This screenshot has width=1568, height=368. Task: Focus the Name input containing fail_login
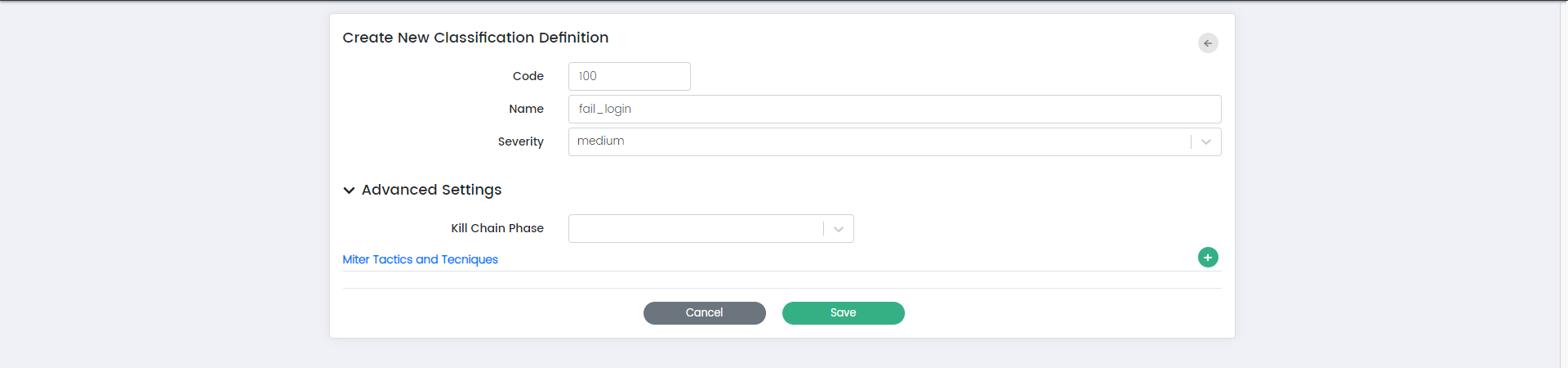(894, 110)
